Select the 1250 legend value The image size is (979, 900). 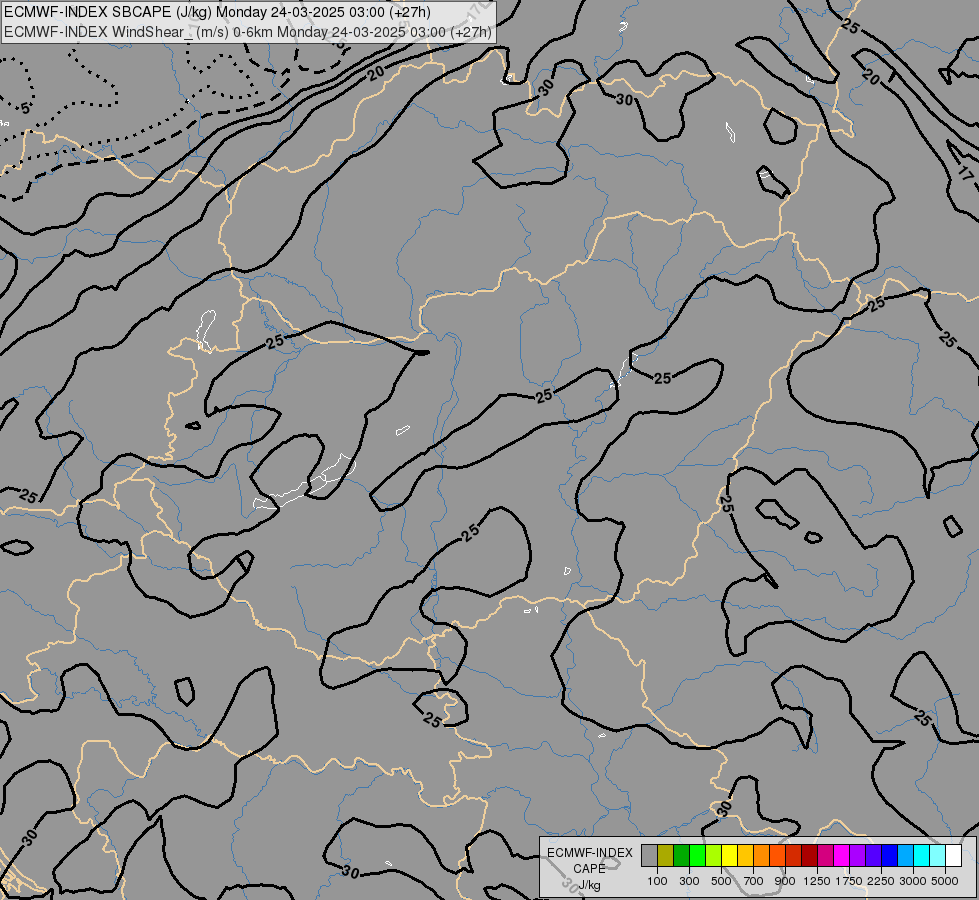pos(817,881)
